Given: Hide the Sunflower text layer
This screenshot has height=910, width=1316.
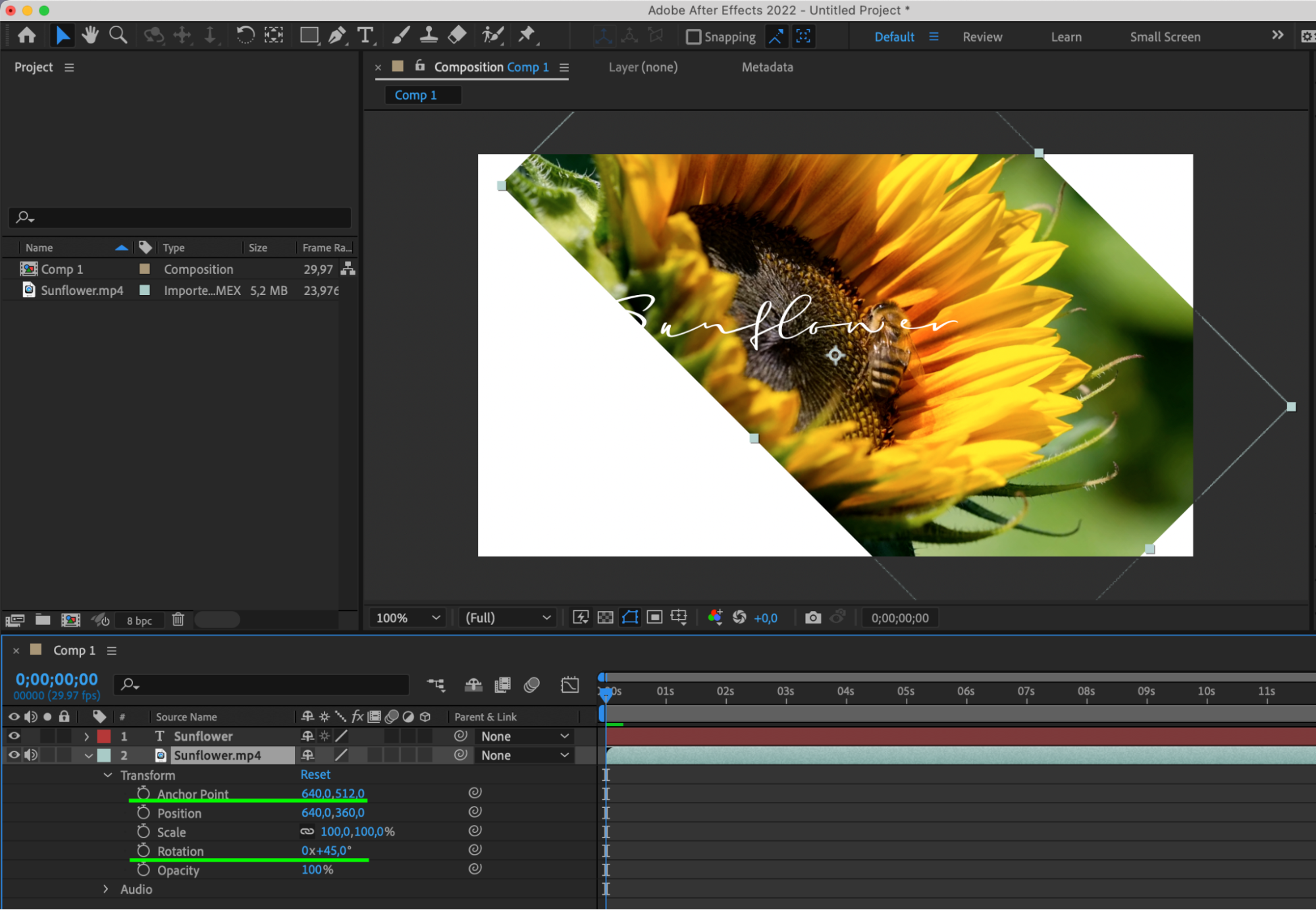Looking at the screenshot, I should [x=14, y=736].
